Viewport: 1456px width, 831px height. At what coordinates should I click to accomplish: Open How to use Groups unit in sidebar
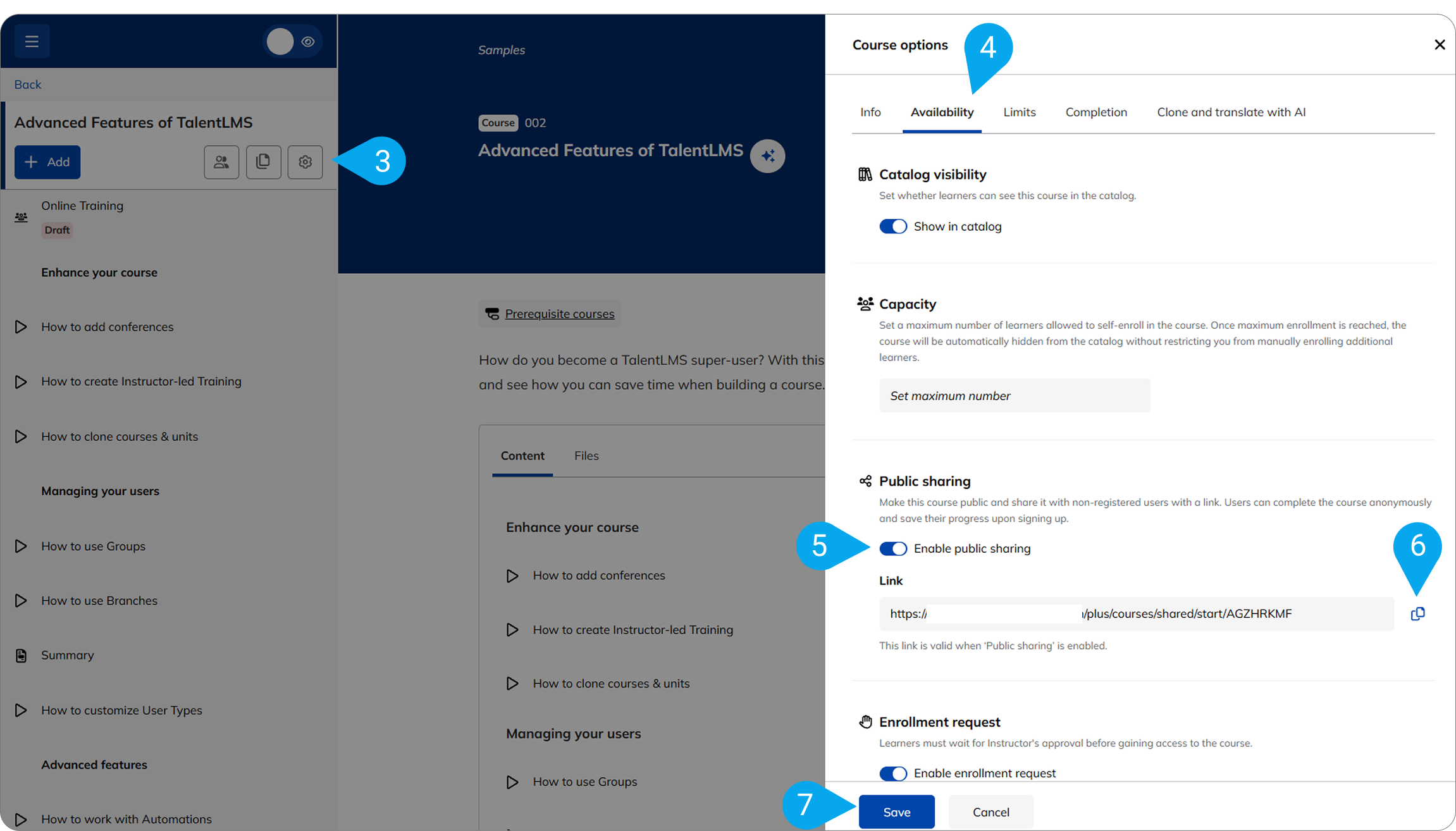pyautogui.click(x=93, y=546)
